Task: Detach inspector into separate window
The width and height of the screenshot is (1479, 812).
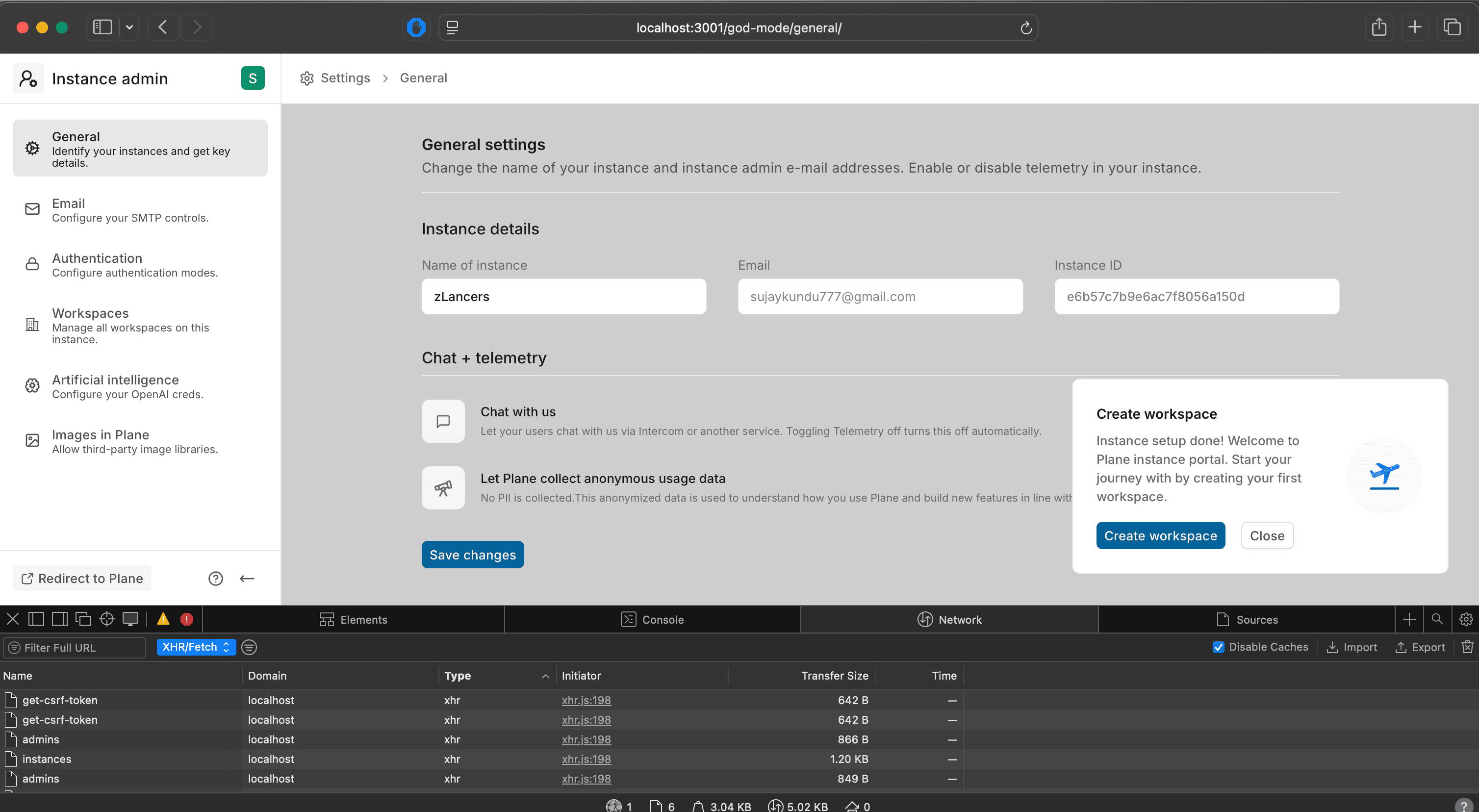Action: coord(83,619)
